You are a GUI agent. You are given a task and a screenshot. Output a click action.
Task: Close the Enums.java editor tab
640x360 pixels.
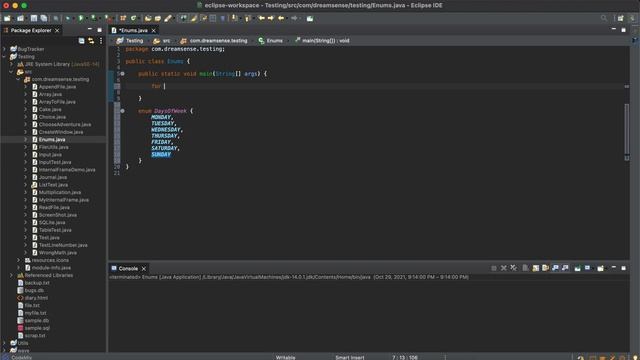pyautogui.click(x=153, y=30)
